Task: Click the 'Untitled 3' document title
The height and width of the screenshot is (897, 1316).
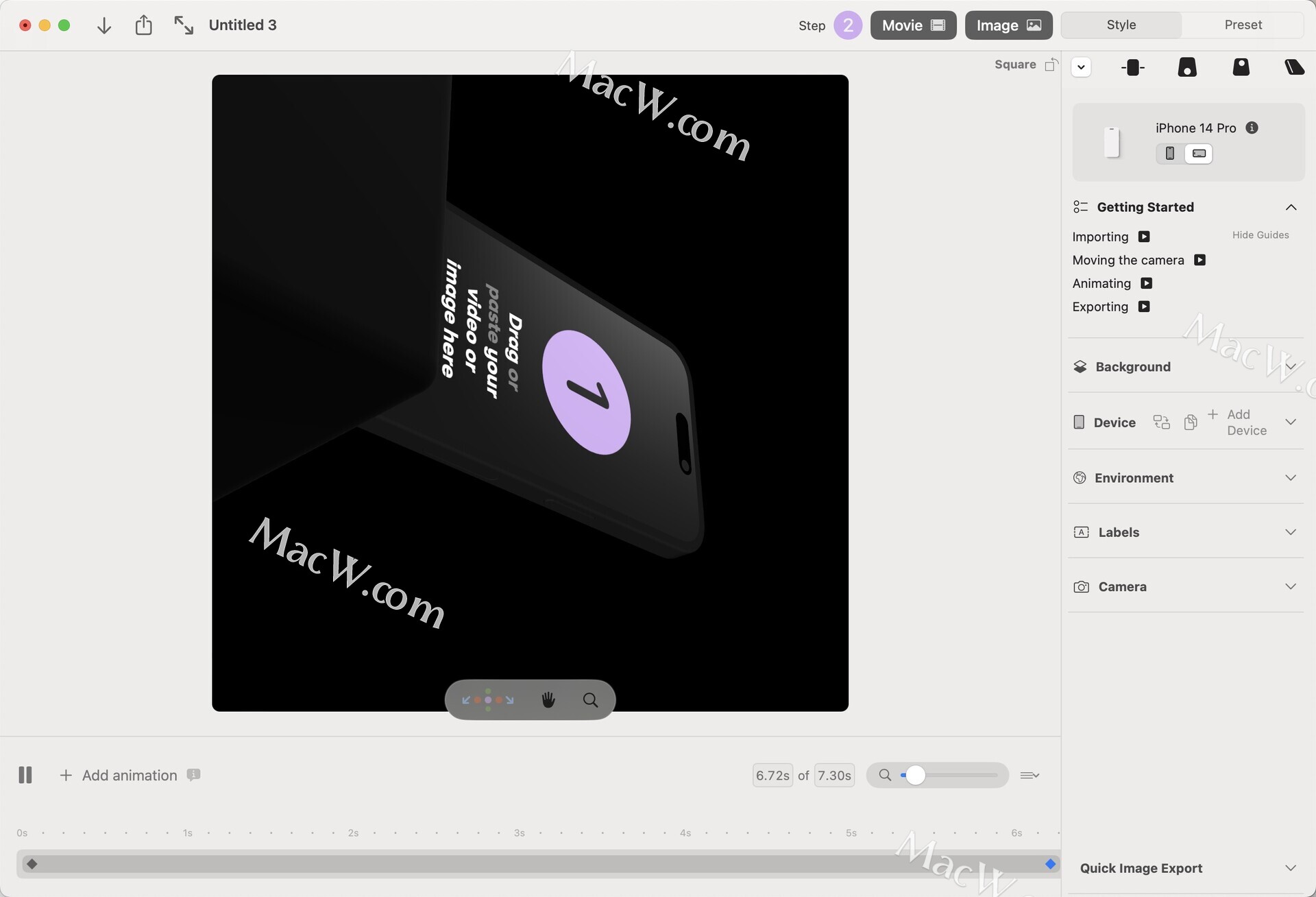Action: 243,25
